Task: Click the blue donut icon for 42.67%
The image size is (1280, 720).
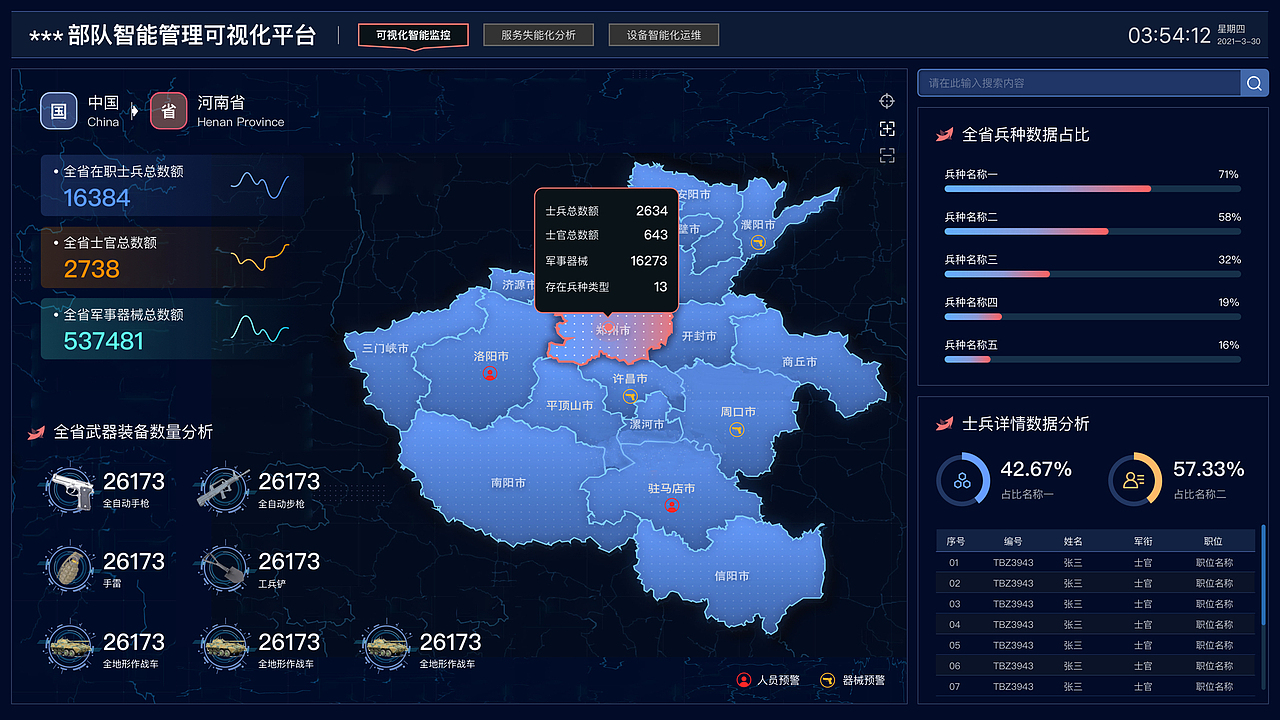Action: 963,481
